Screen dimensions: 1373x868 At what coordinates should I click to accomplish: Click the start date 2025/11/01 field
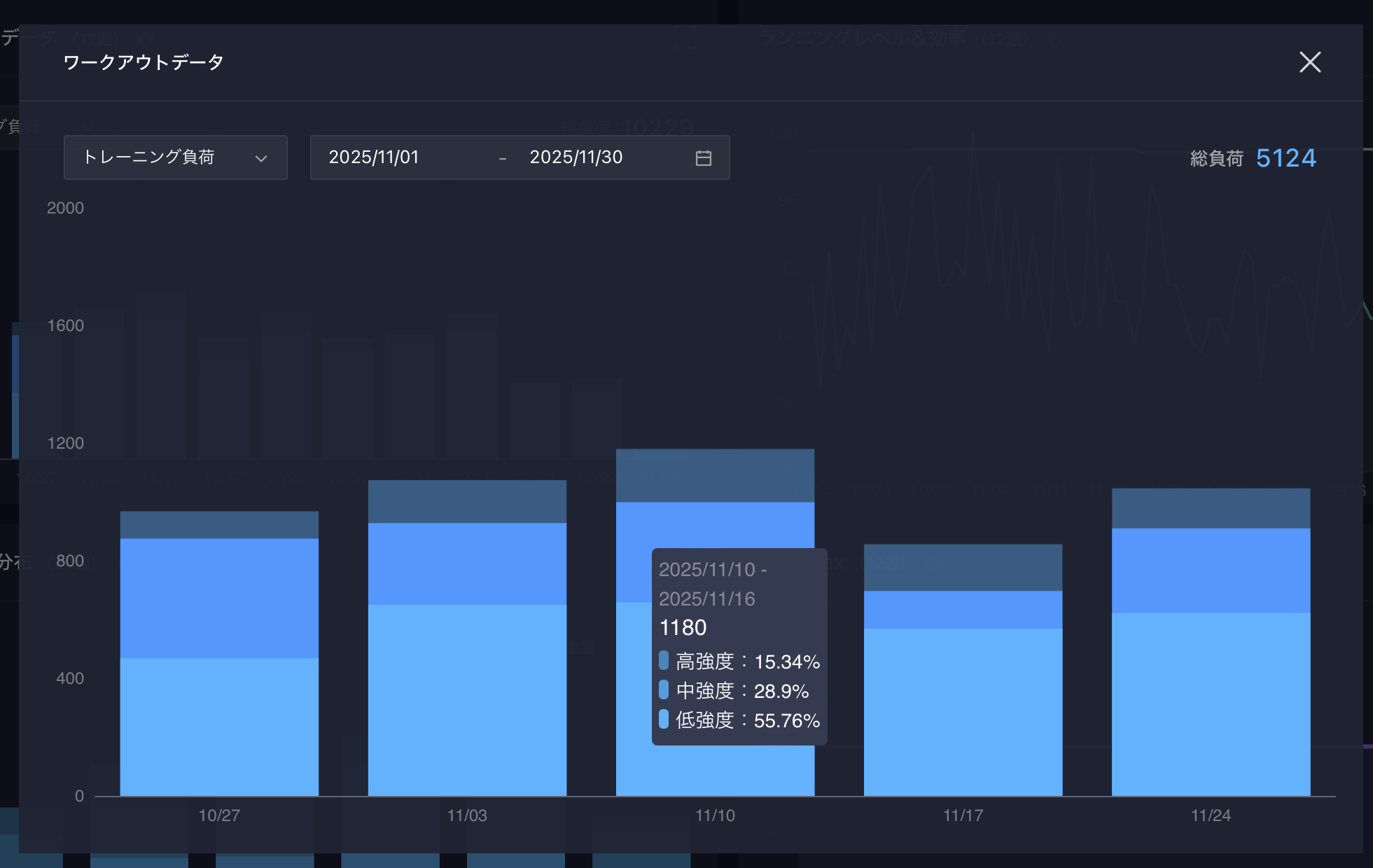(x=374, y=157)
